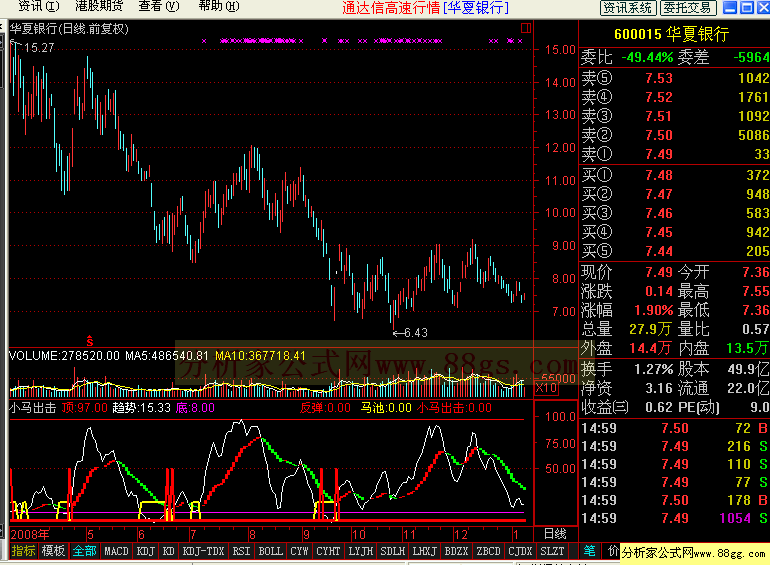The height and width of the screenshot is (565, 770).
Task: Maximize the window with the blue button
Action: 747,7
